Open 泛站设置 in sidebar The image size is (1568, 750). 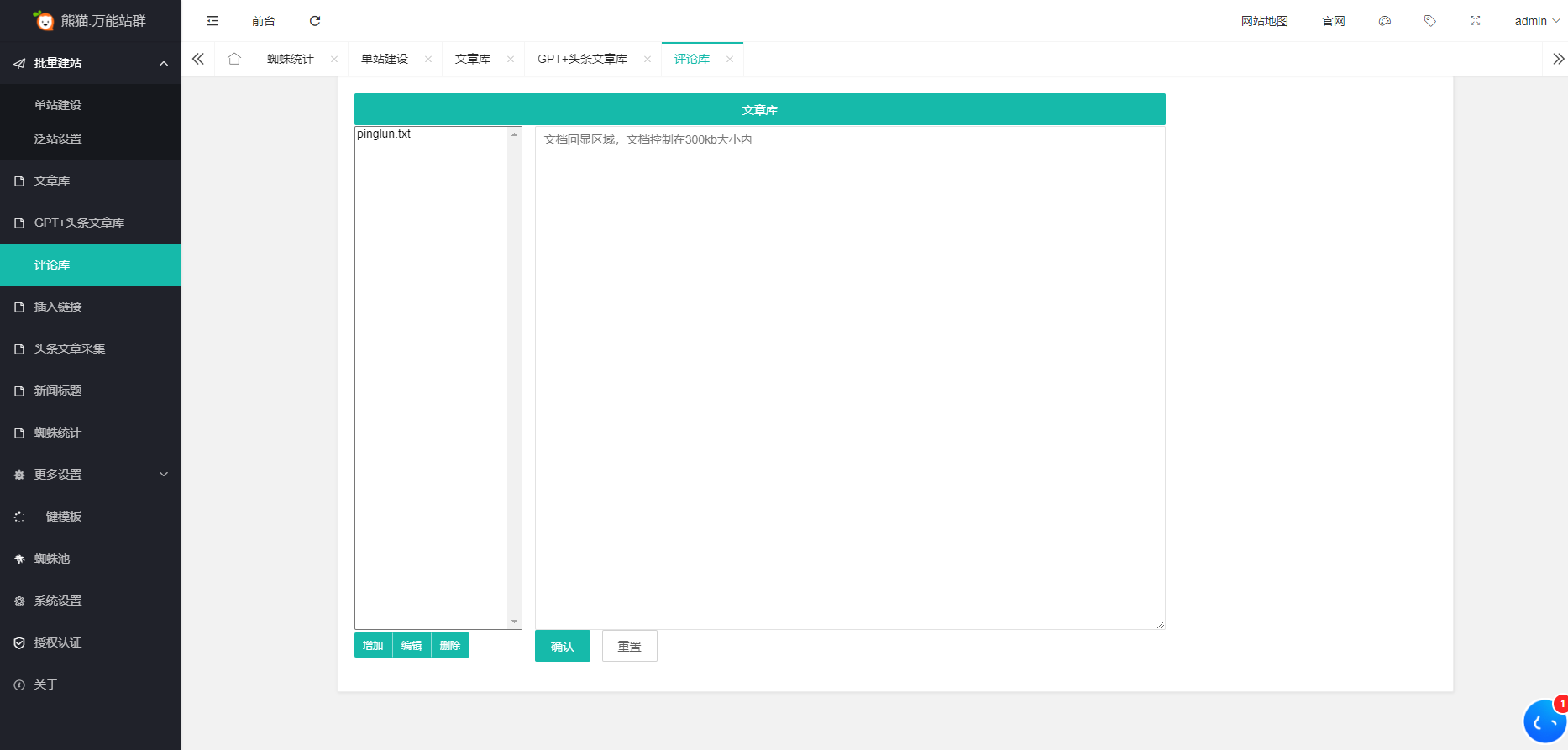pos(91,139)
